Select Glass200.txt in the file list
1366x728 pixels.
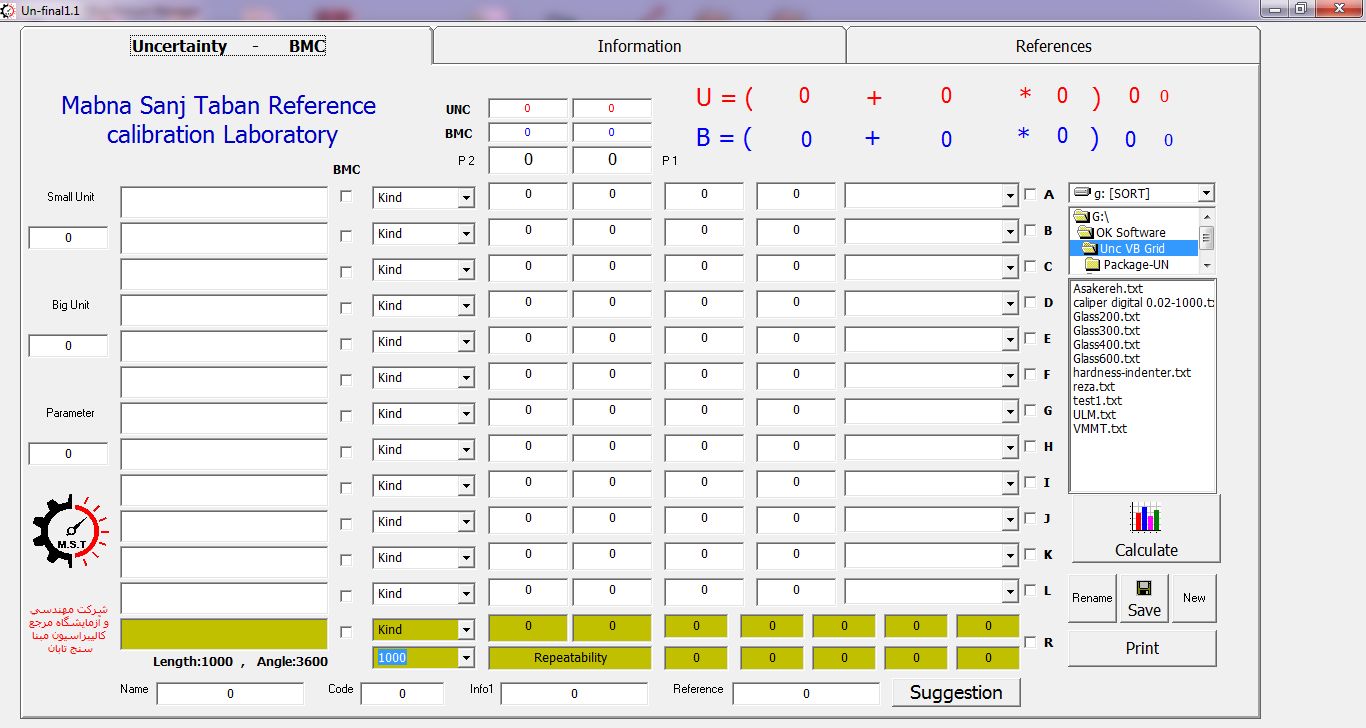(1106, 317)
